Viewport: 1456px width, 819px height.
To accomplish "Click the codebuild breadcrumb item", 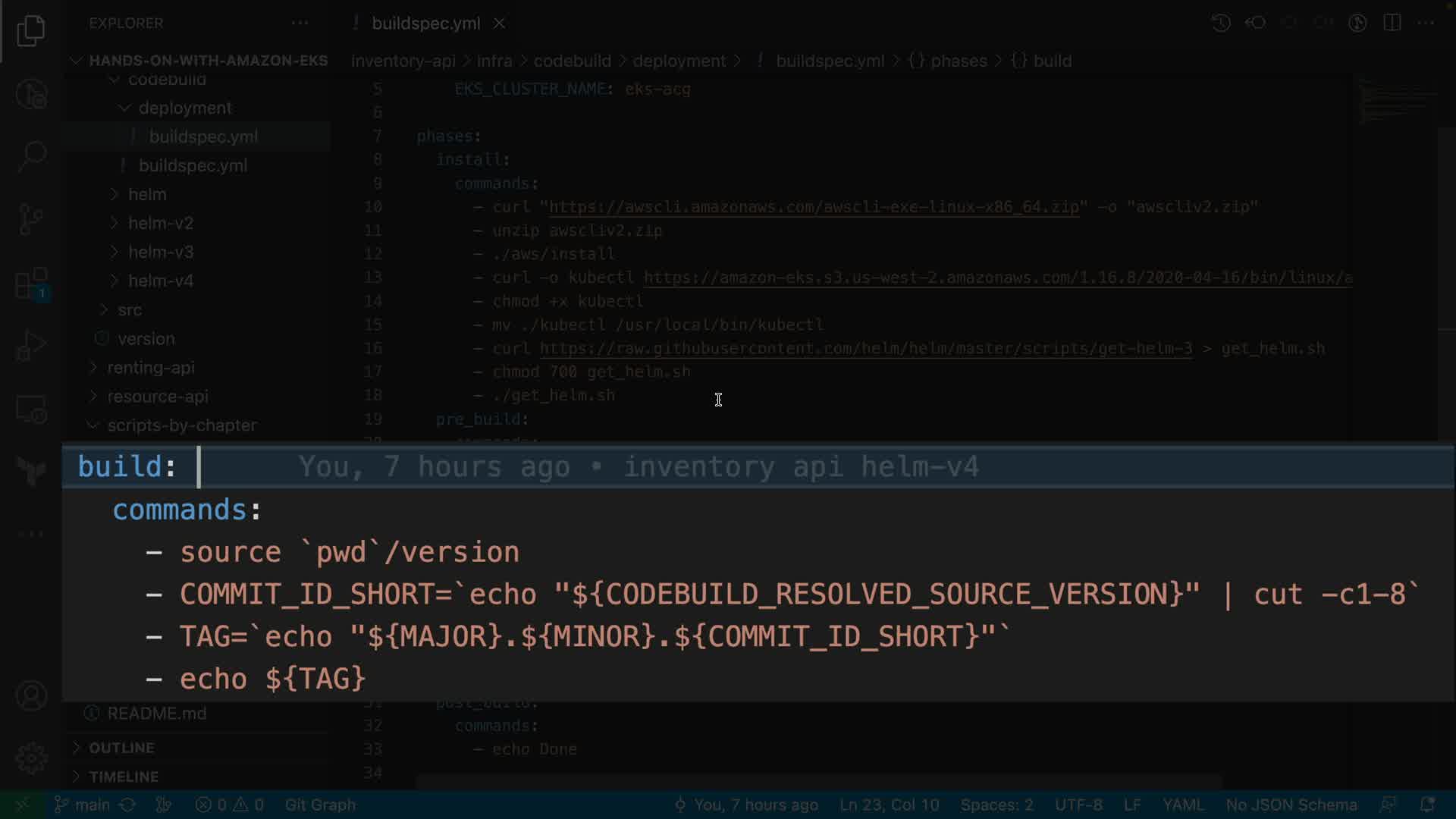I will pos(572,61).
